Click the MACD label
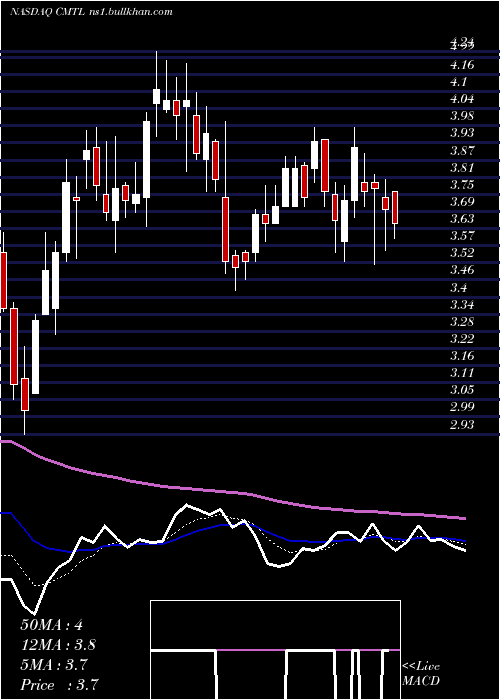 tap(421, 681)
